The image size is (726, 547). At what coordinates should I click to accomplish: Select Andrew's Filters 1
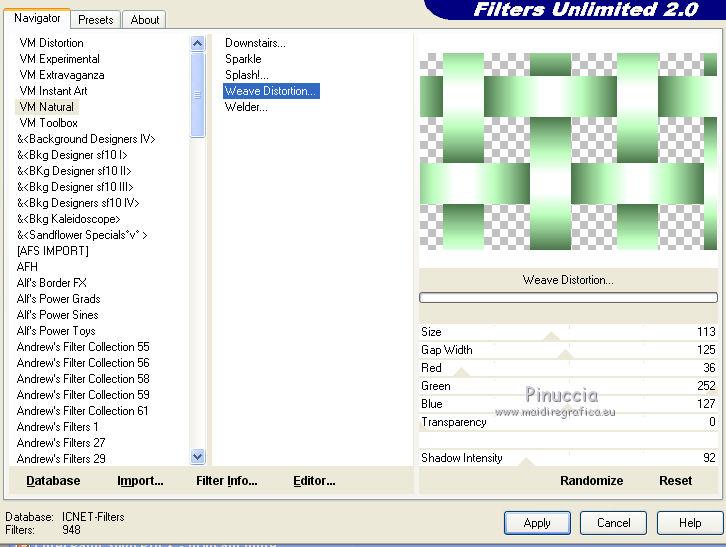coord(57,427)
